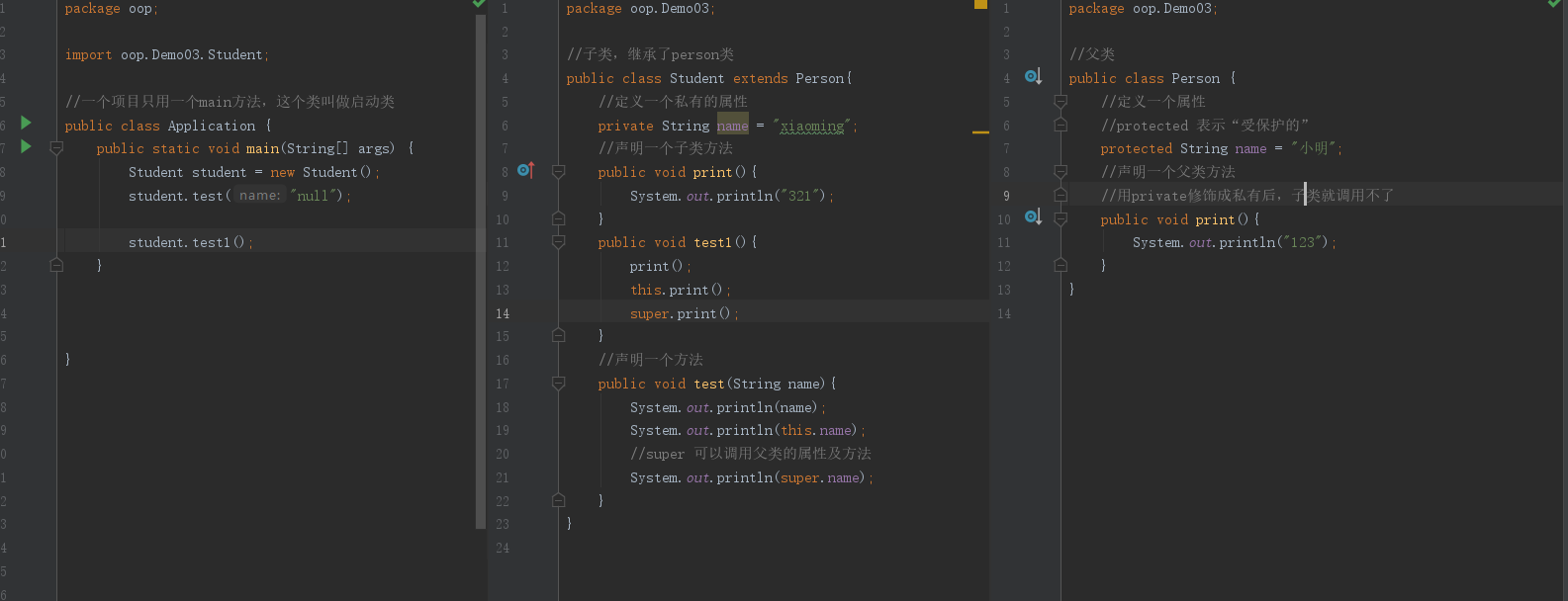
Task: Click the yellow warning indicator in Student editor
Action: [x=980, y=4]
